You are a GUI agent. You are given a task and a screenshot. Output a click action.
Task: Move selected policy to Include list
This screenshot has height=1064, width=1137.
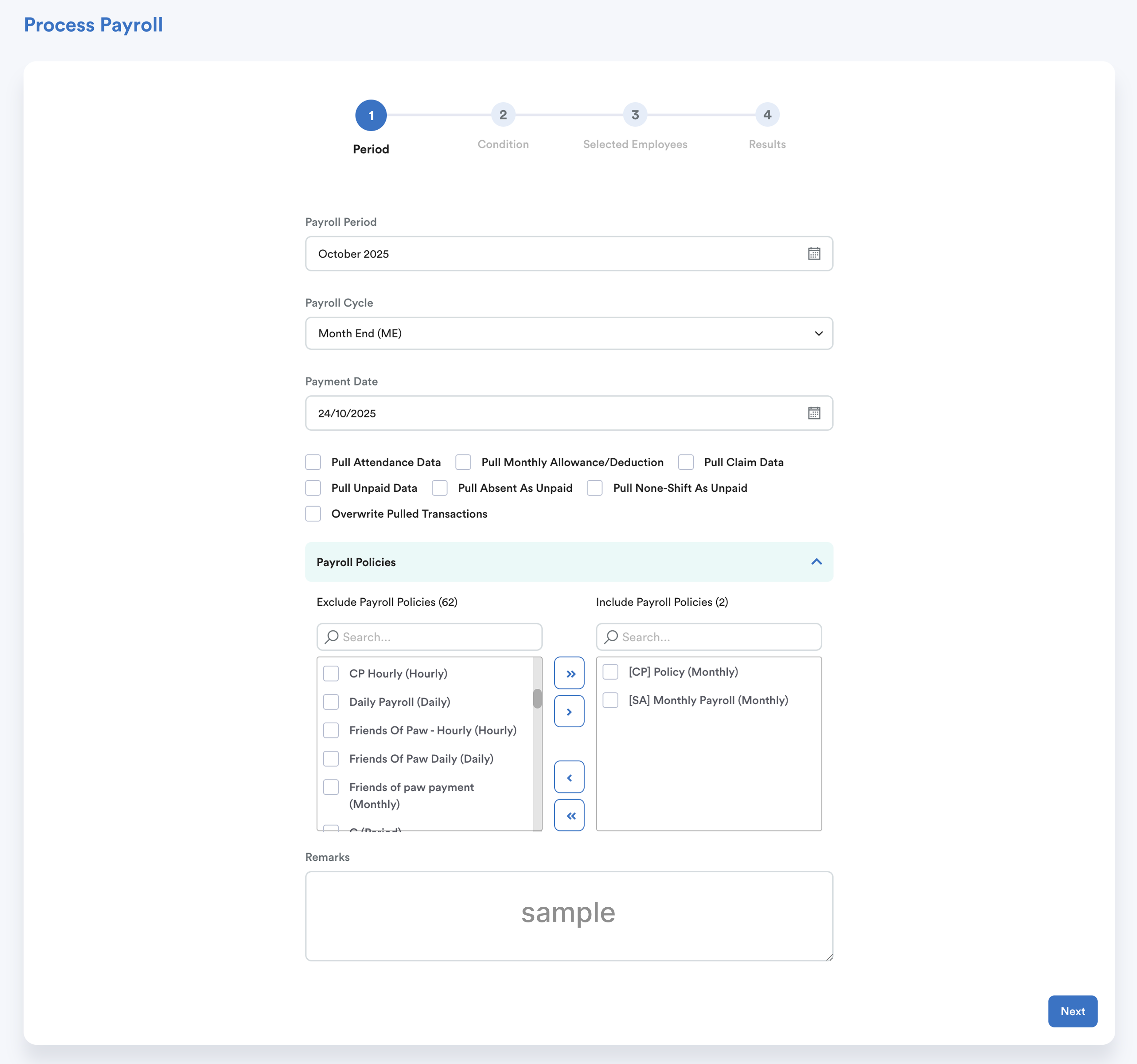[569, 712]
